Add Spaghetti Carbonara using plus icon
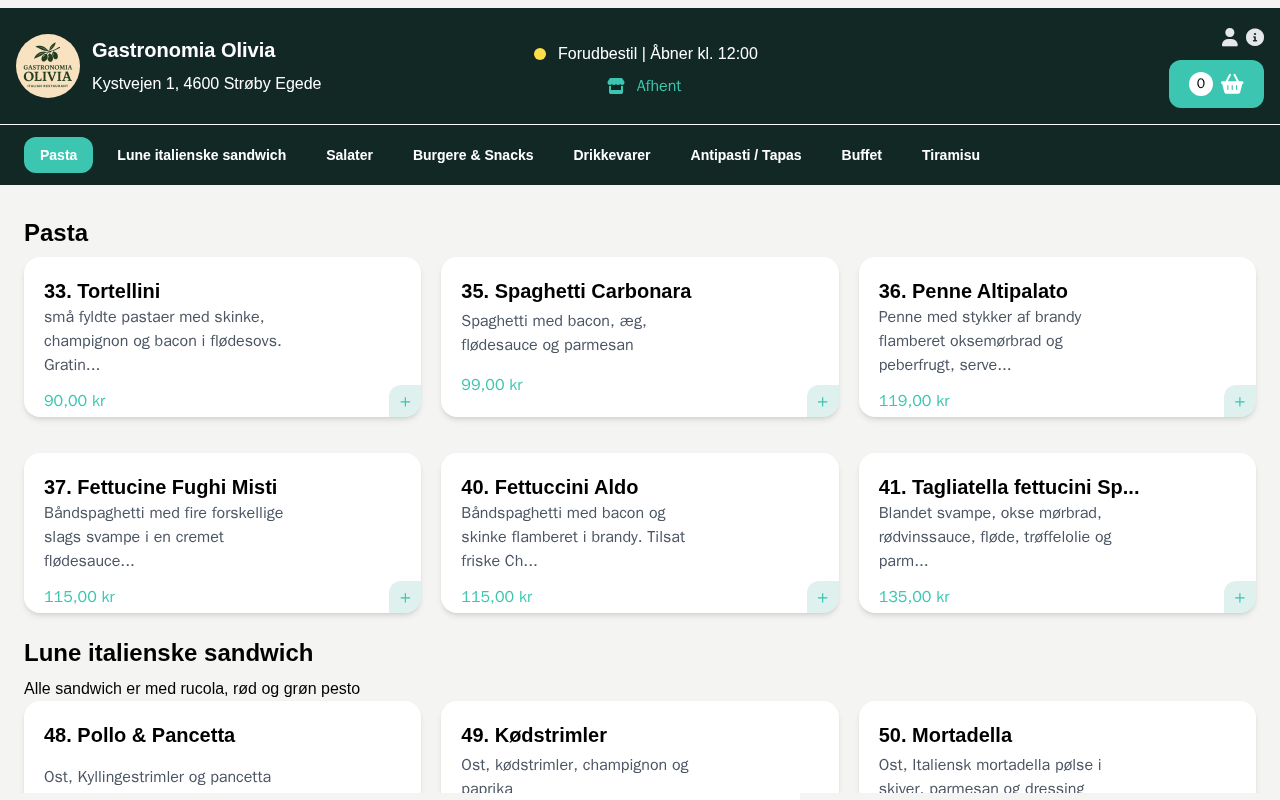This screenshot has width=1280, height=800. pyautogui.click(x=822, y=401)
